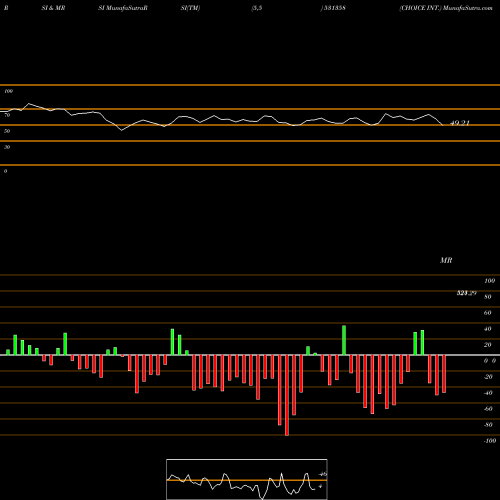
Task: Click the 523.29 value label
Action: (x=467, y=293)
